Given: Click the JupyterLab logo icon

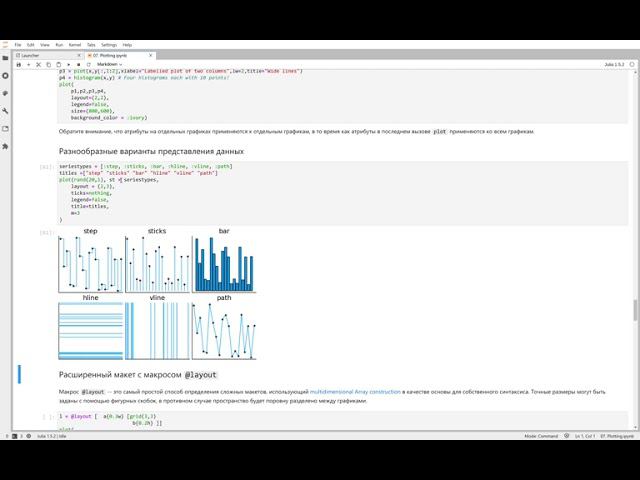Looking at the screenshot, I should point(5,45).
